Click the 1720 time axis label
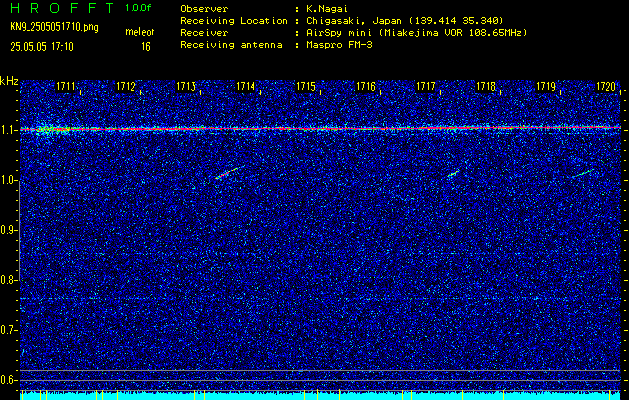This screenshot has width=629, height=400. click(606, 86)
